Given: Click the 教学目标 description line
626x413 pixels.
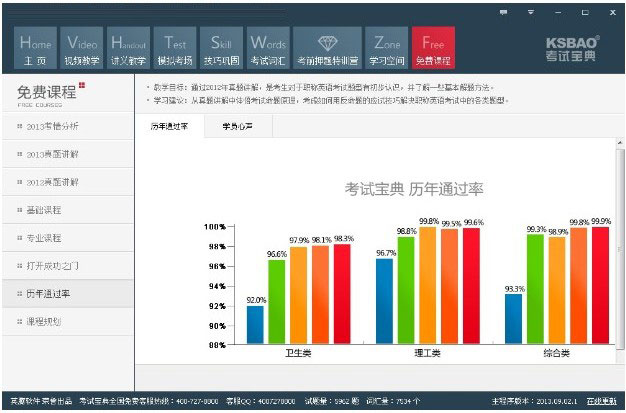Looking at the screenshot, I should [323, 87].
